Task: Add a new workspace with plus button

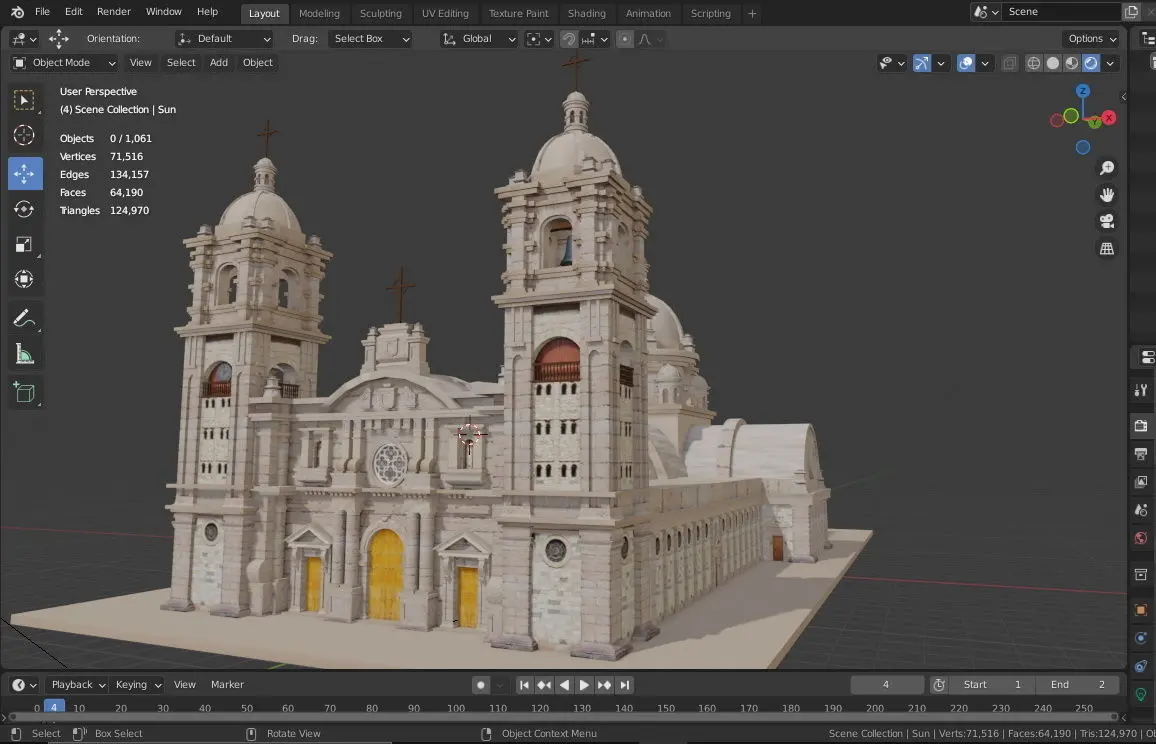Action: point(752,13)
